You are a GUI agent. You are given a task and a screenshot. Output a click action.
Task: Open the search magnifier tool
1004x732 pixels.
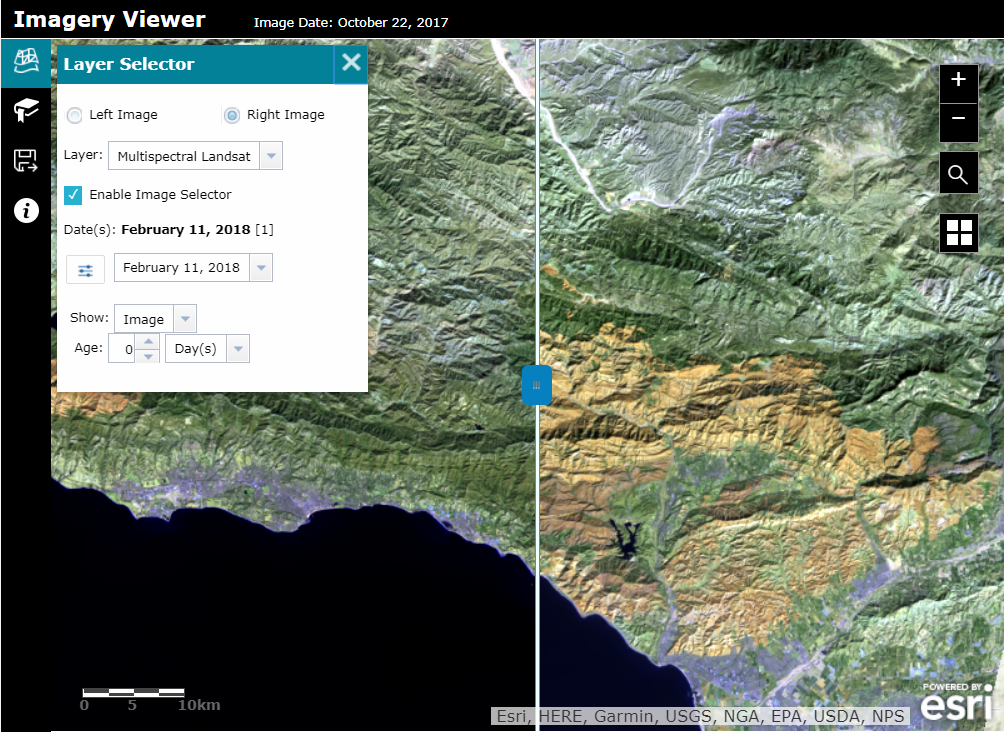coord(958,173)
